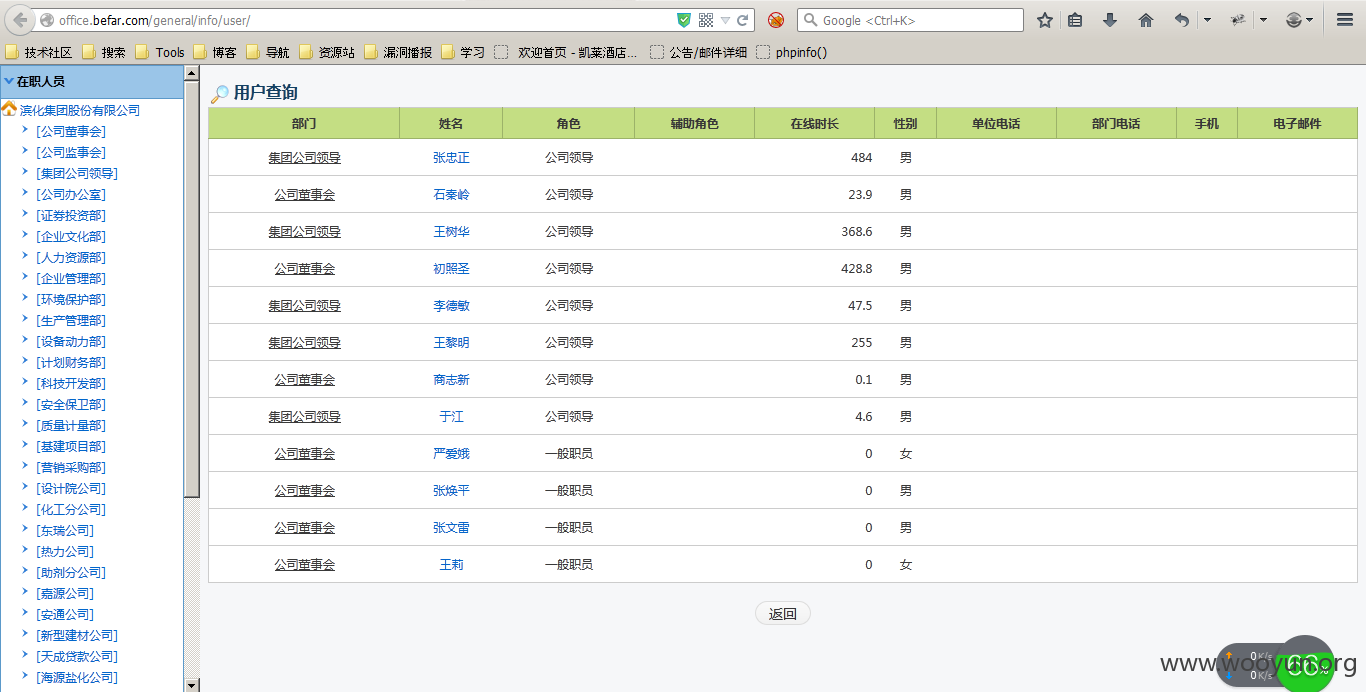Screen dimensions: 1366x692
Task: Open the 博客 bookmark folder
Action: click(x=215, y=52)
